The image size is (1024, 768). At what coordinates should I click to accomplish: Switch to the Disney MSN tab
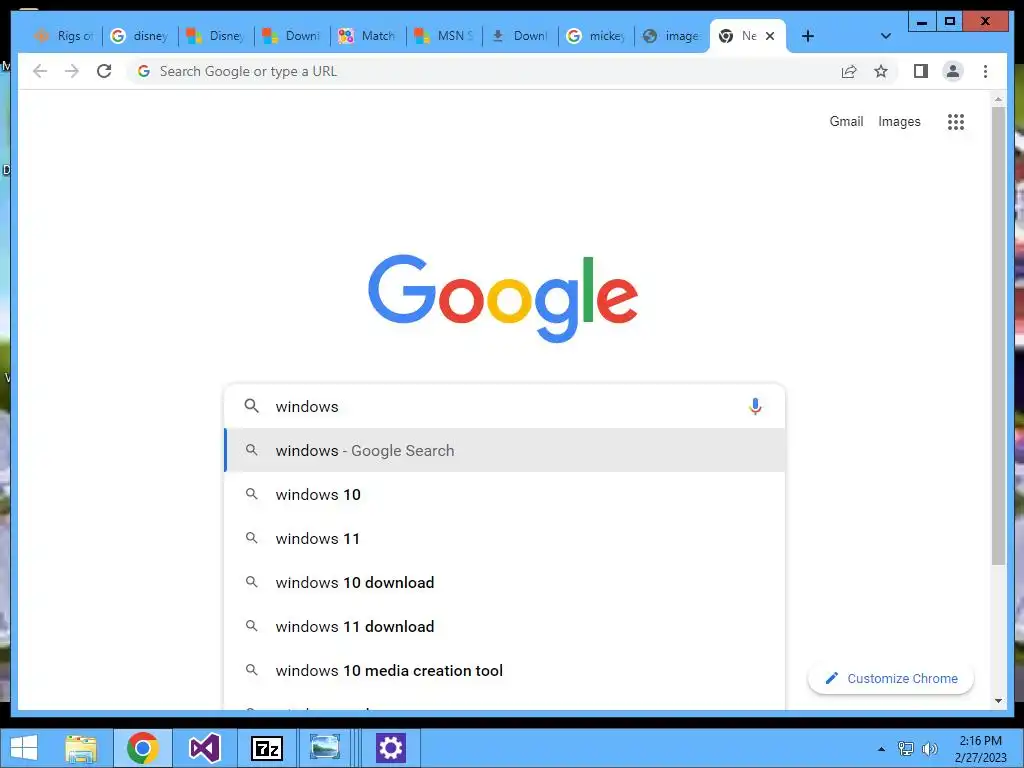click(x=216, y=36)
